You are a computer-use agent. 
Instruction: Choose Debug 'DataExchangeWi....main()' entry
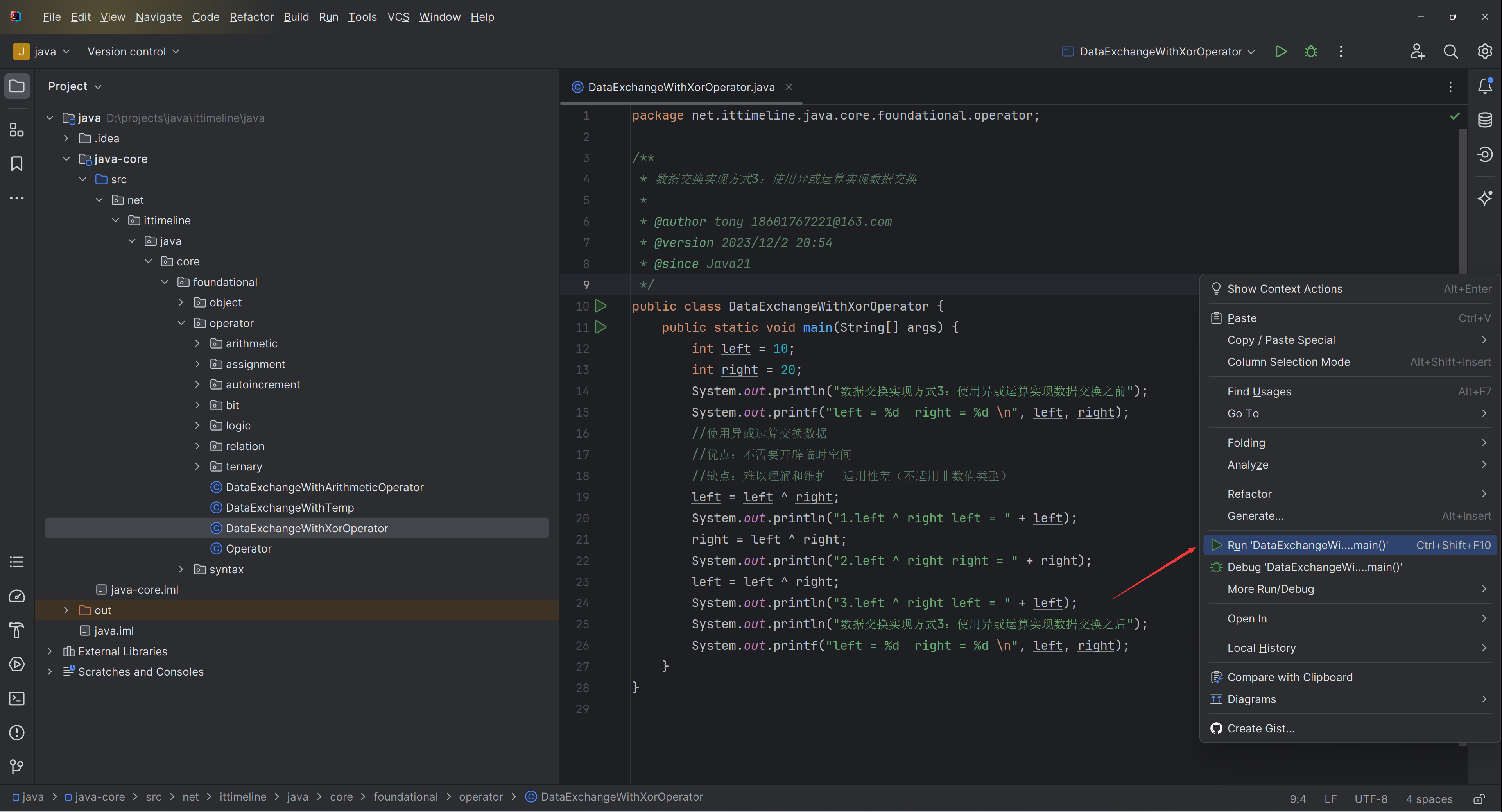coord(1350,567)
